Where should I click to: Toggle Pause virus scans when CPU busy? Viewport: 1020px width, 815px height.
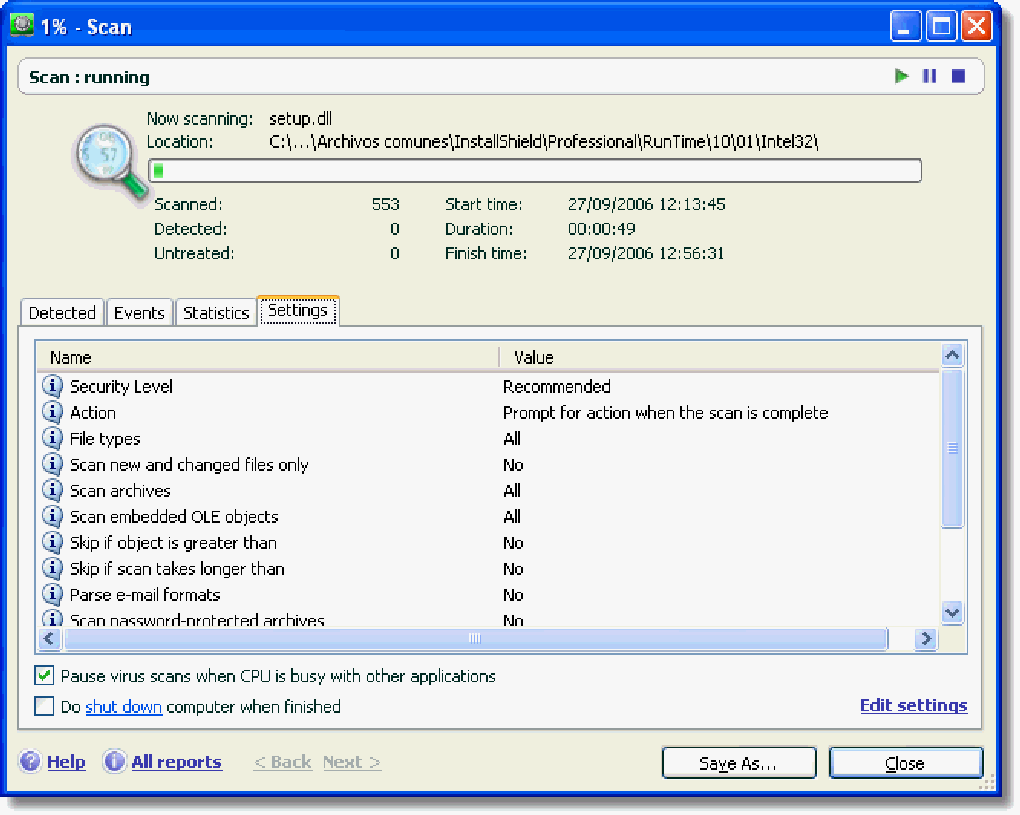tap(44, 676)
